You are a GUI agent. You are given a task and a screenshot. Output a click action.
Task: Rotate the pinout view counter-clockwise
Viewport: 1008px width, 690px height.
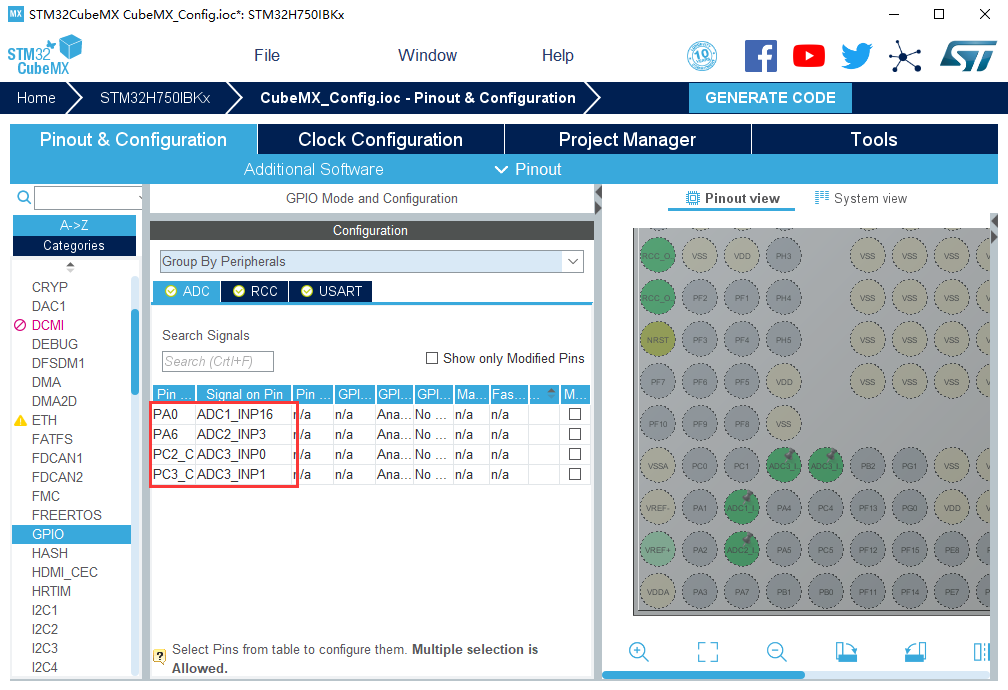[915, 651]
